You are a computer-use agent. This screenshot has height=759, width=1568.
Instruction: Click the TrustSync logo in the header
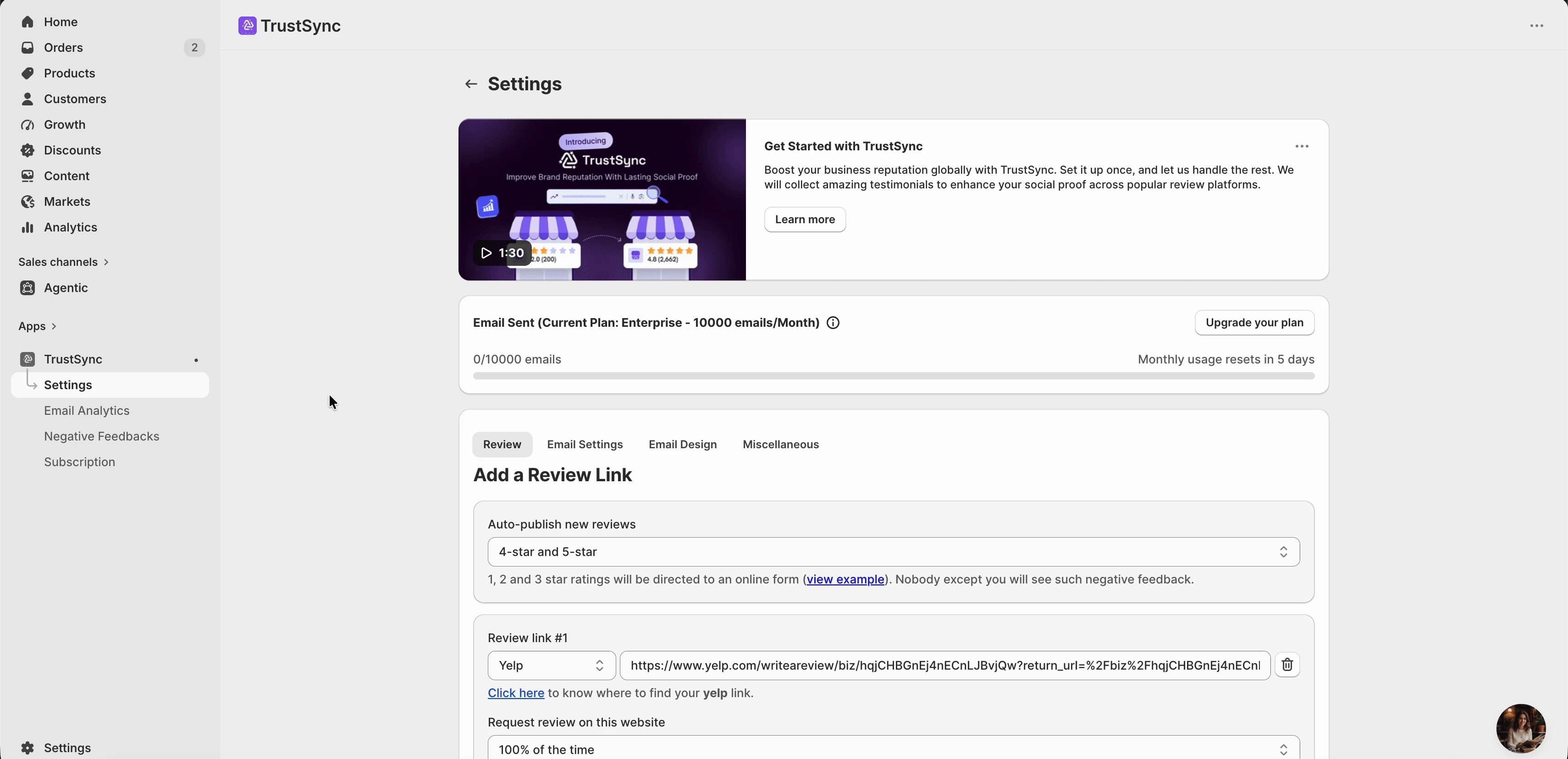pos(247,26)
